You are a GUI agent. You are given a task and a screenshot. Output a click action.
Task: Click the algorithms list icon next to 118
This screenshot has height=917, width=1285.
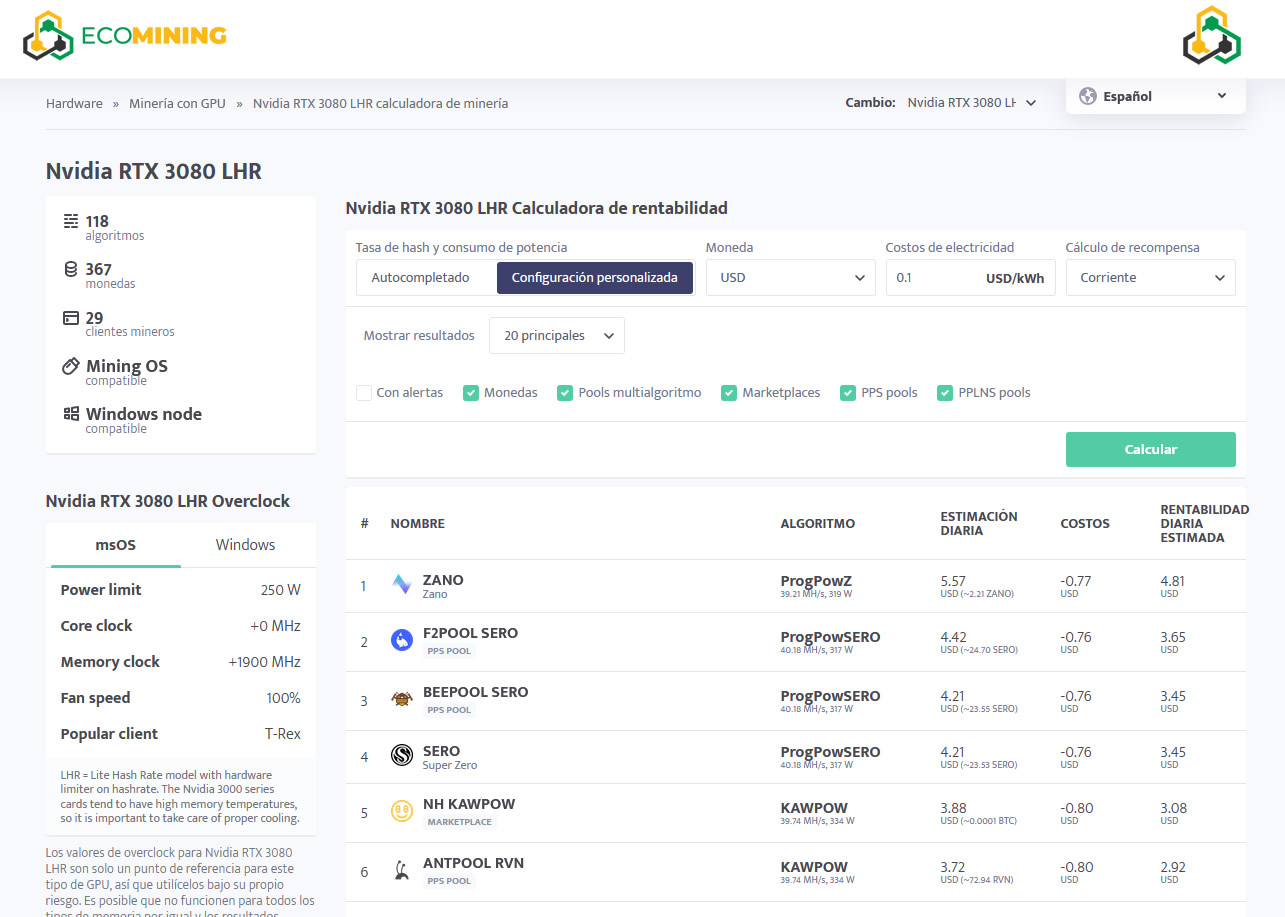[71, 221]
